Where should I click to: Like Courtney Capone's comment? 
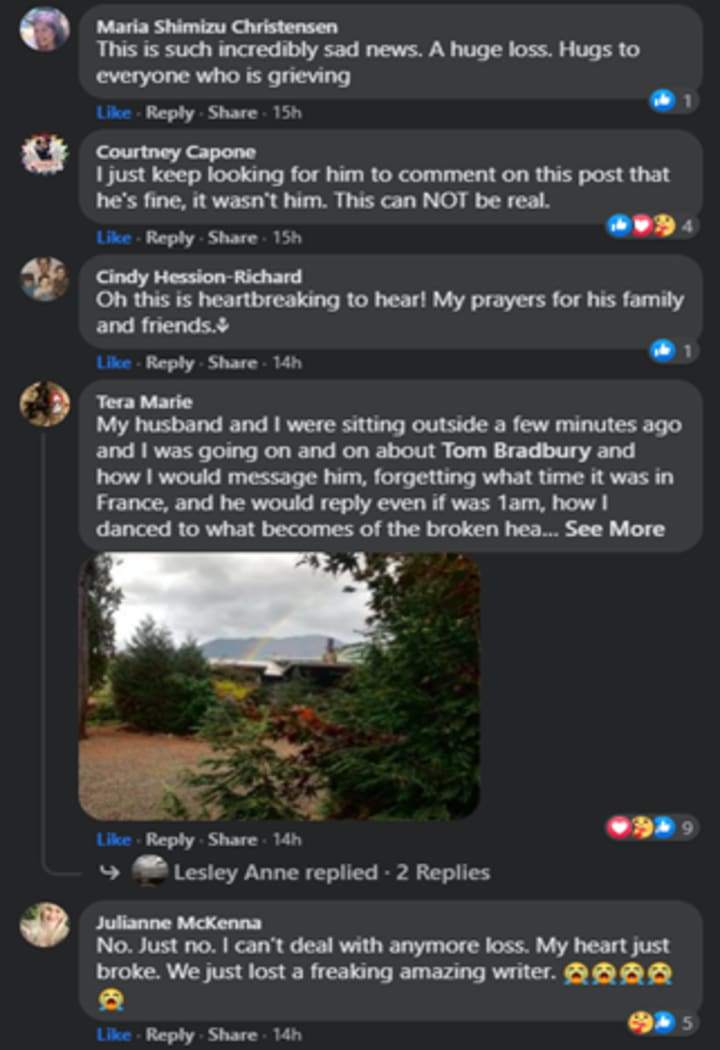[113, 238]
